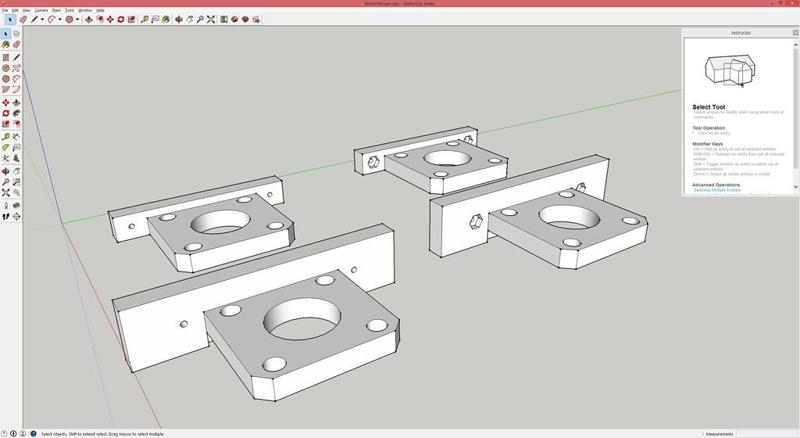Open the Help menu

(100, 10)
